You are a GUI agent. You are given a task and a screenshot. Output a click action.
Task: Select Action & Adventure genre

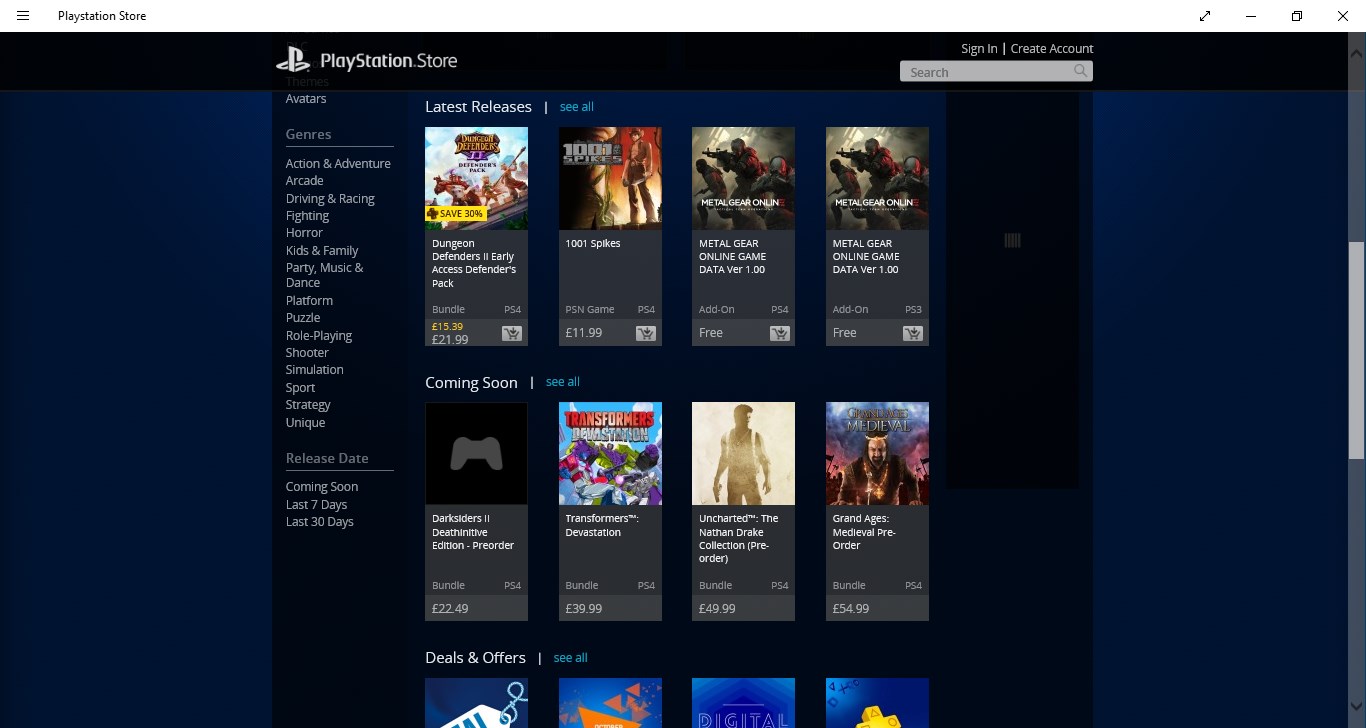pyautogui.click(x=338, y=163)
